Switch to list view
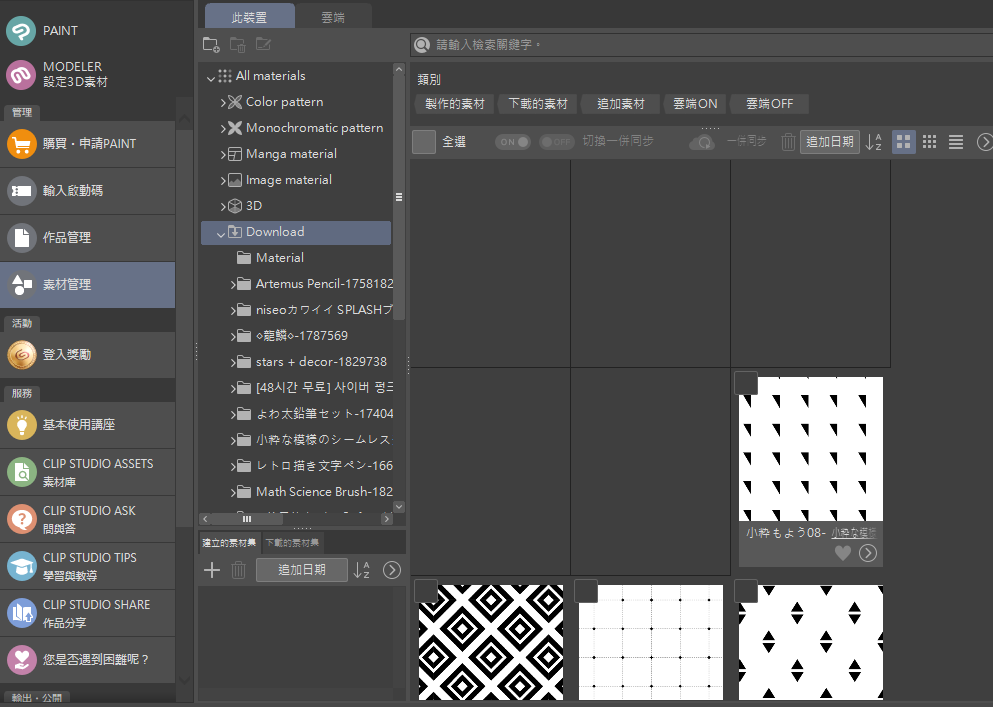This screenshot has height=707, width=993. click(x=956, y=142)
